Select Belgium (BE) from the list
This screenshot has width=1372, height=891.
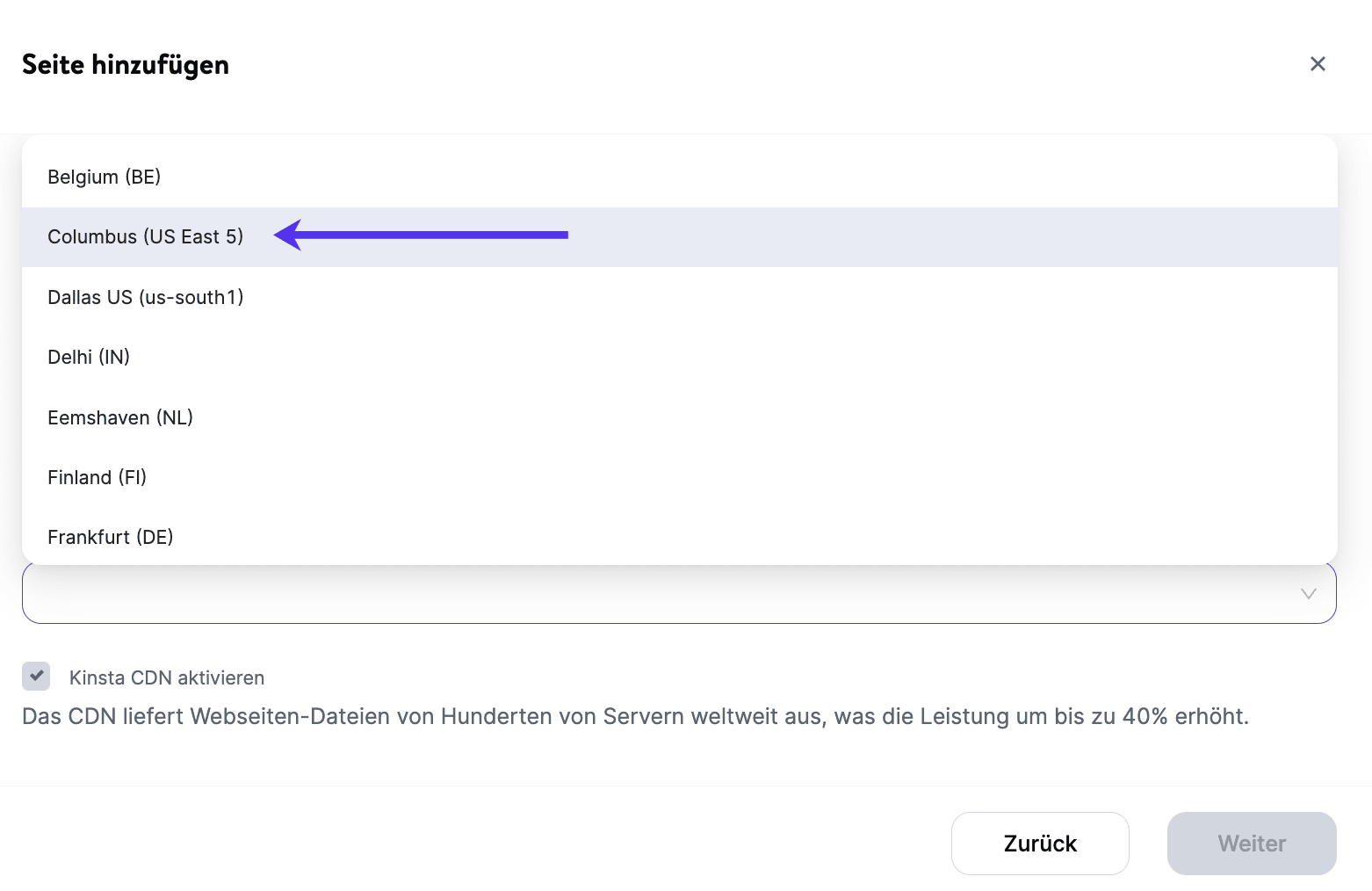[x=105, y=177]
